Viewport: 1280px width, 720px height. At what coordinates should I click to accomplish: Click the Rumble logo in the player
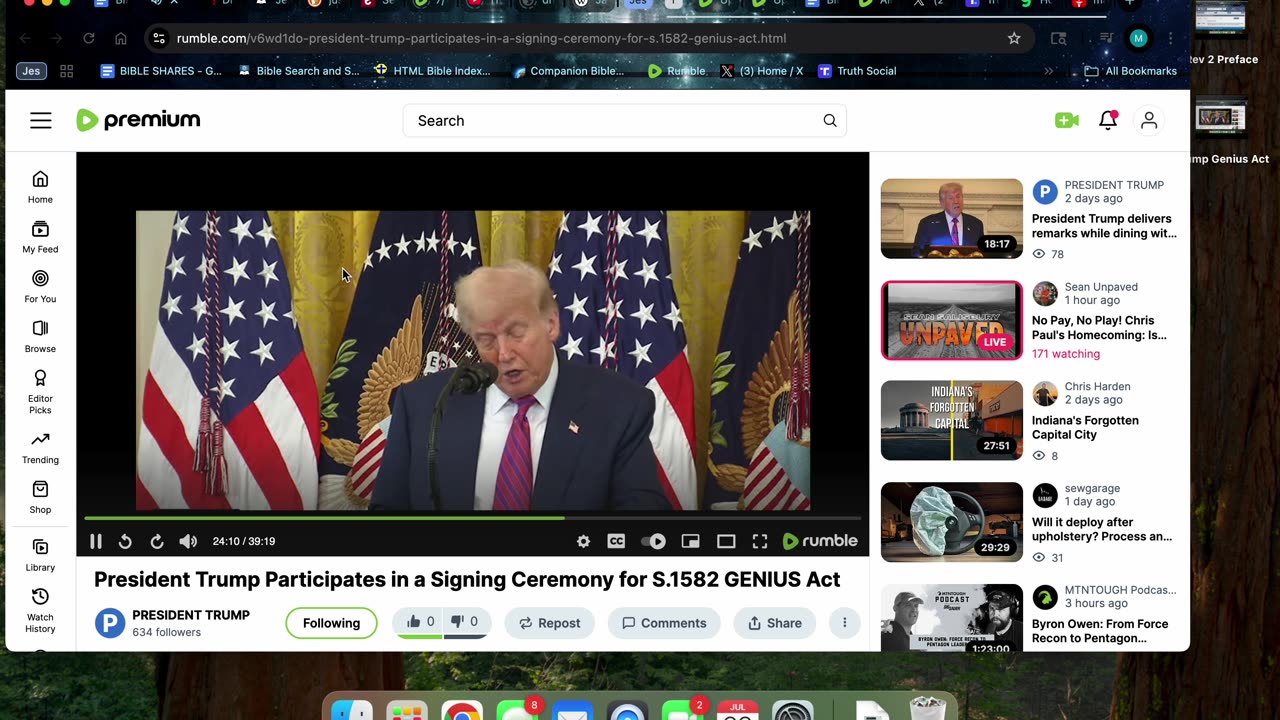point(820,541)
